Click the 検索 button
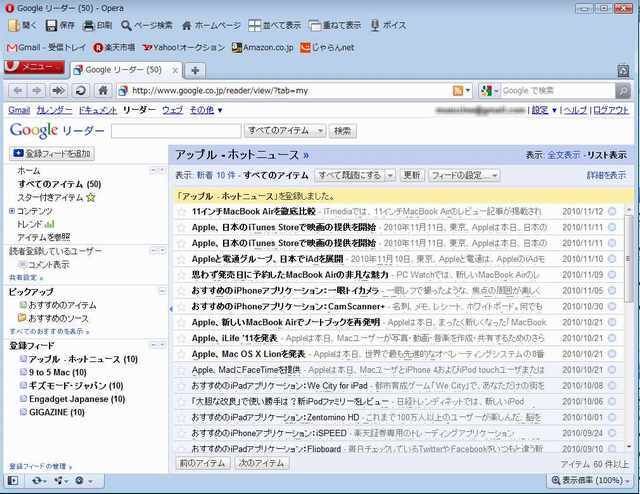This screenshot has height=494, width=640. coord(342,131)
